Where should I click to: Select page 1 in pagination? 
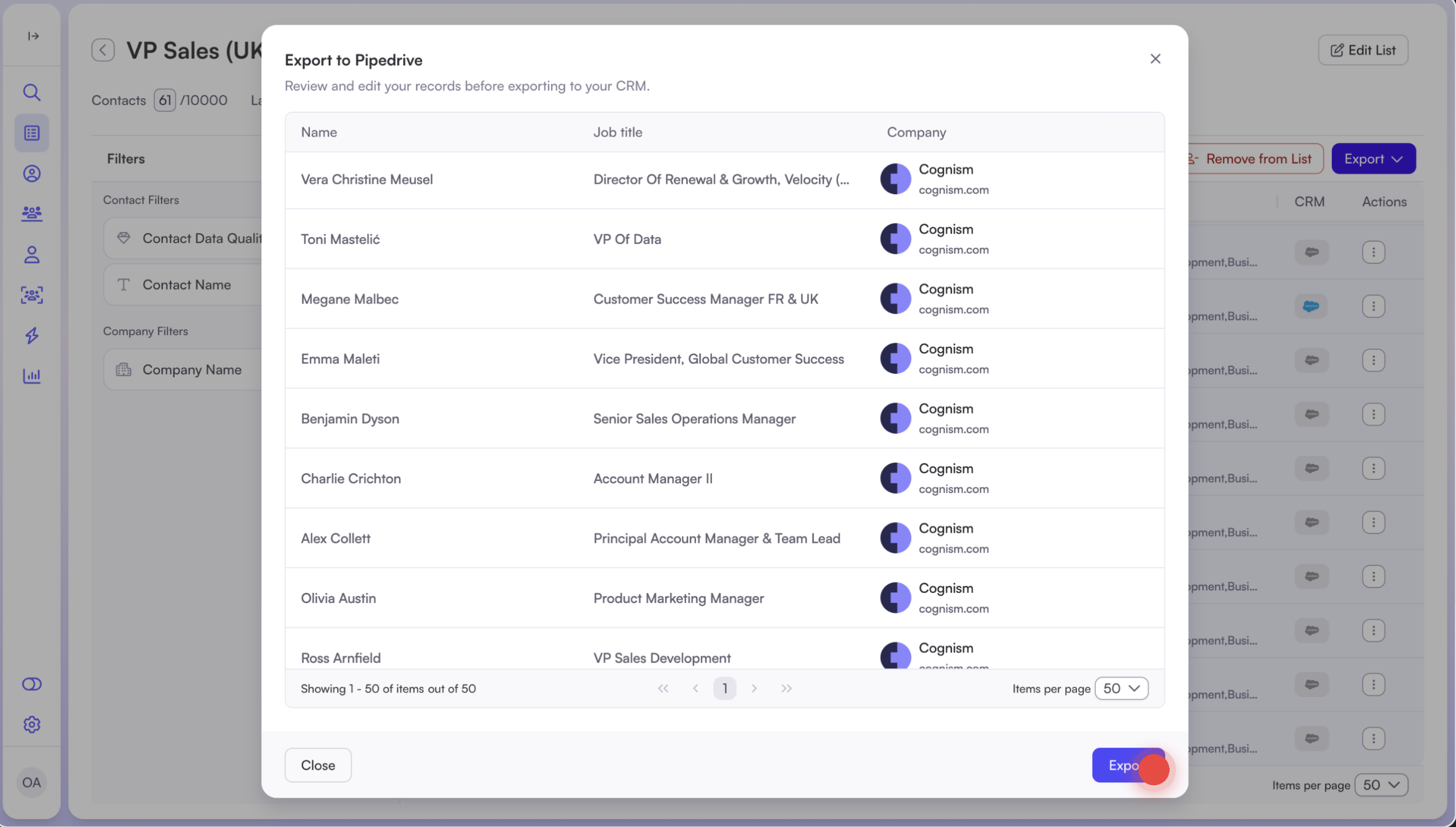point(725,688)
